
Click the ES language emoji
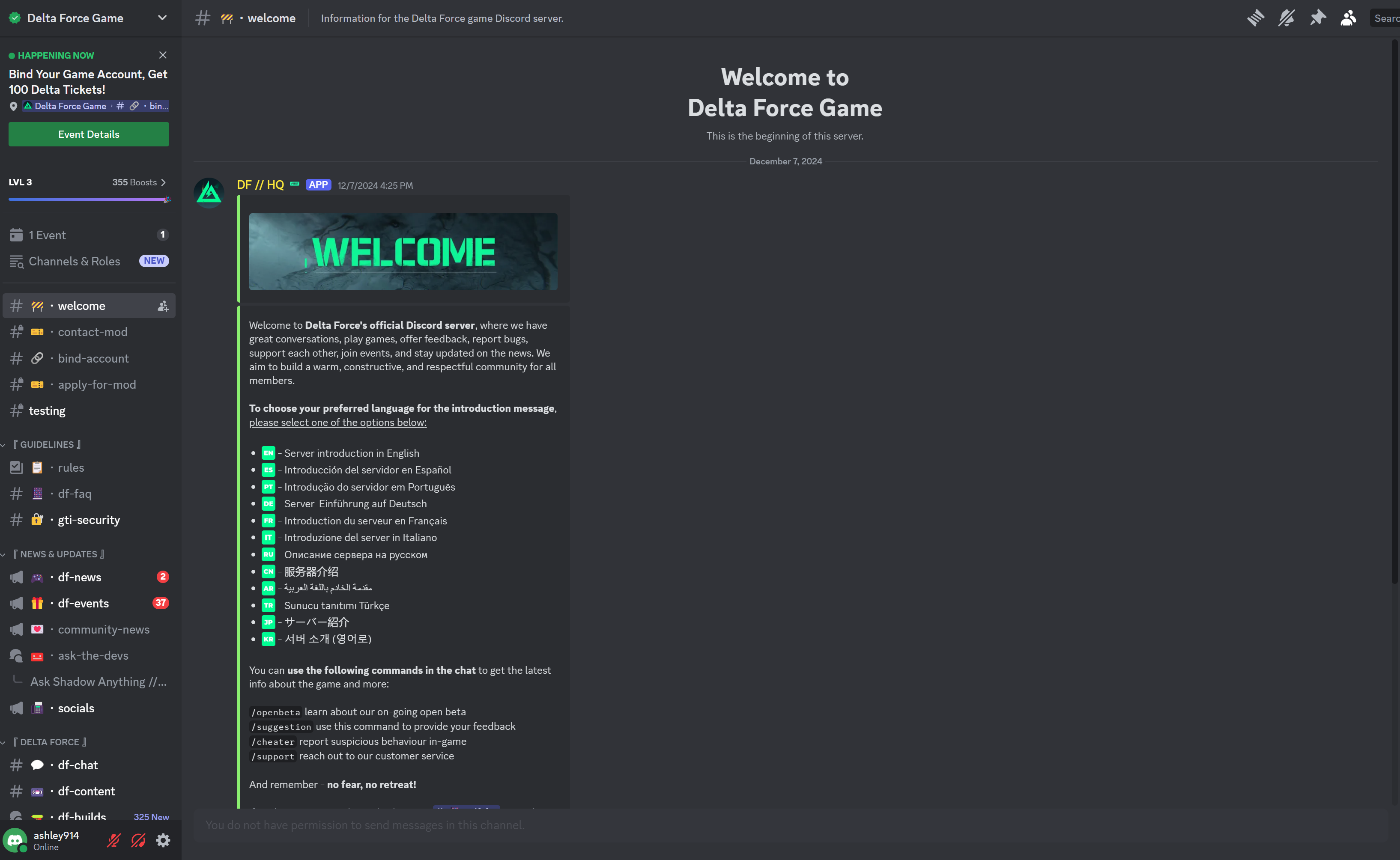(269, 470)
